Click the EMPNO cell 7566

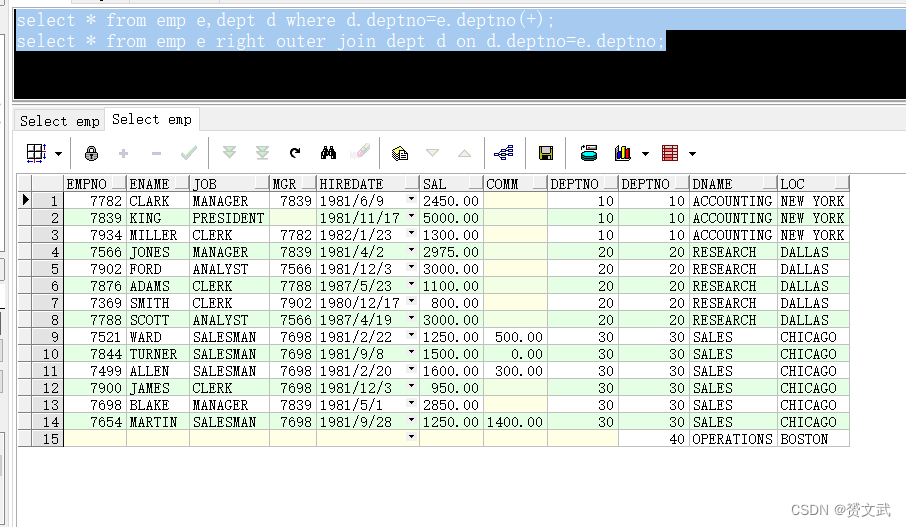point(95,252)
